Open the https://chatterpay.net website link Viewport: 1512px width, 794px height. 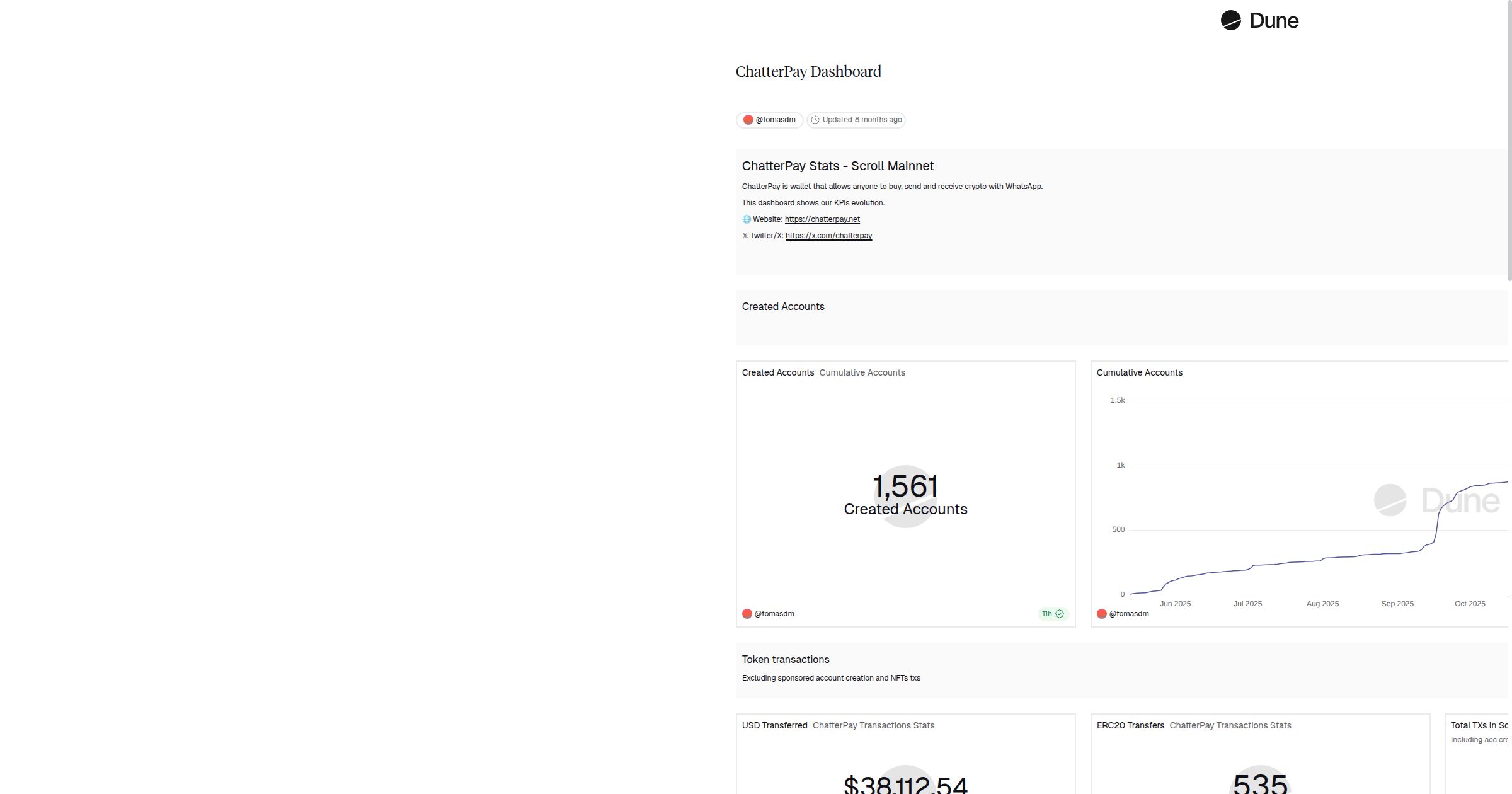822,219
